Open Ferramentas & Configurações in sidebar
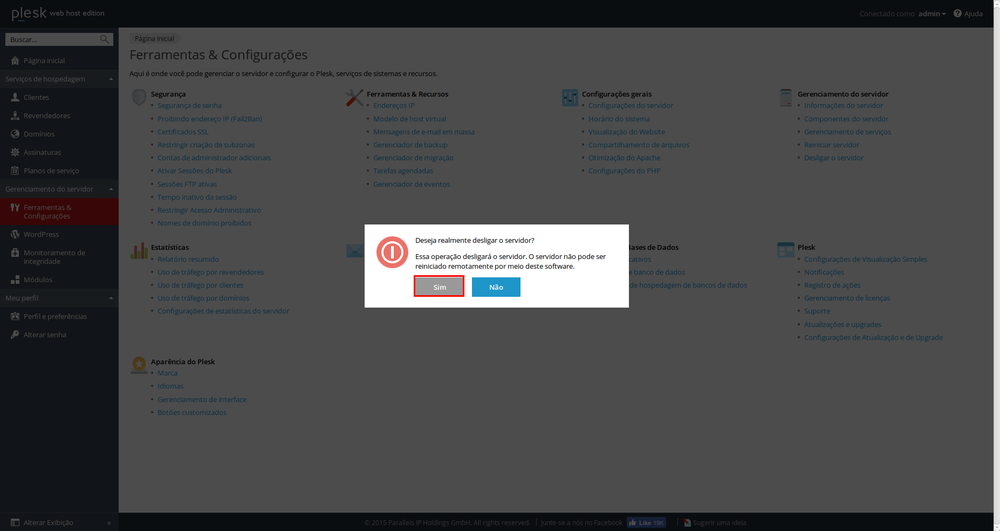1000x531 pixels. coord(58,211)
